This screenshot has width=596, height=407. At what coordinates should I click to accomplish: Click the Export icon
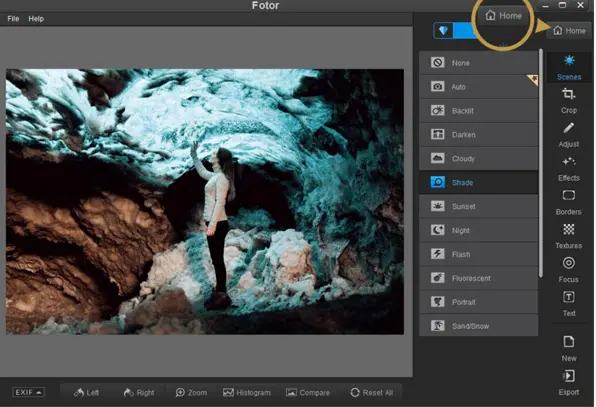pyautogui.click(x=569, y=382)
